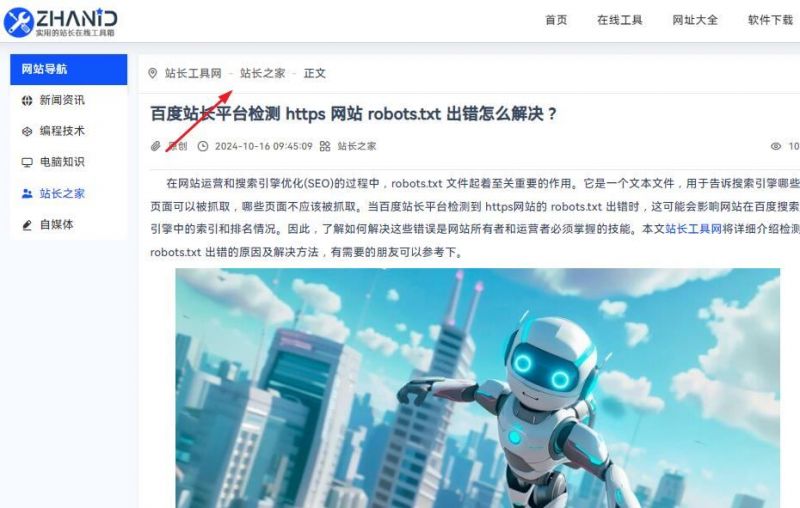Click the 站长之家 breadcrumb link
800x508 pixels.
pyautogui.click(x=263, y=73)
